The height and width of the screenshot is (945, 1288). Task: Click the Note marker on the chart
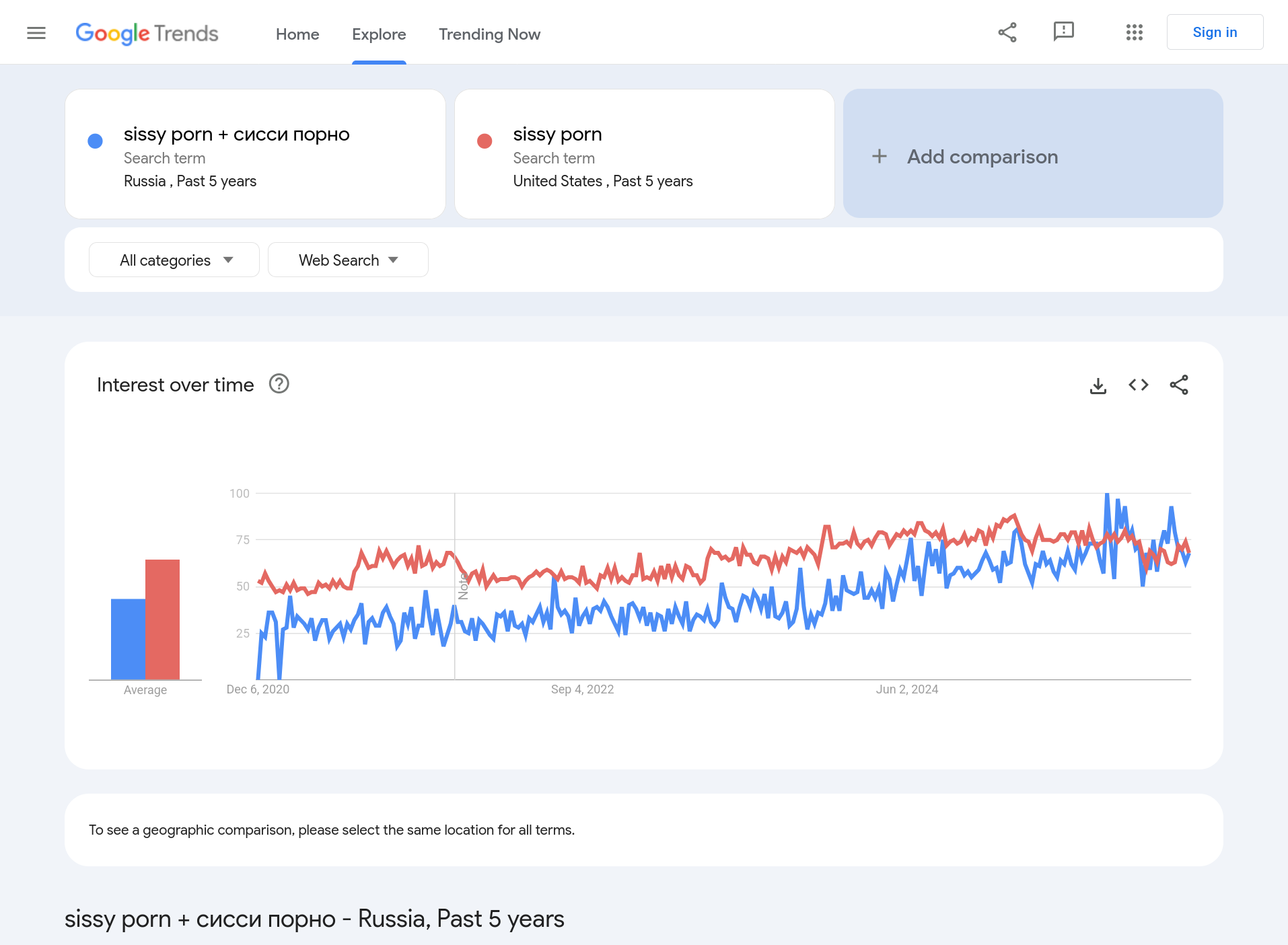tap(463, 587)
